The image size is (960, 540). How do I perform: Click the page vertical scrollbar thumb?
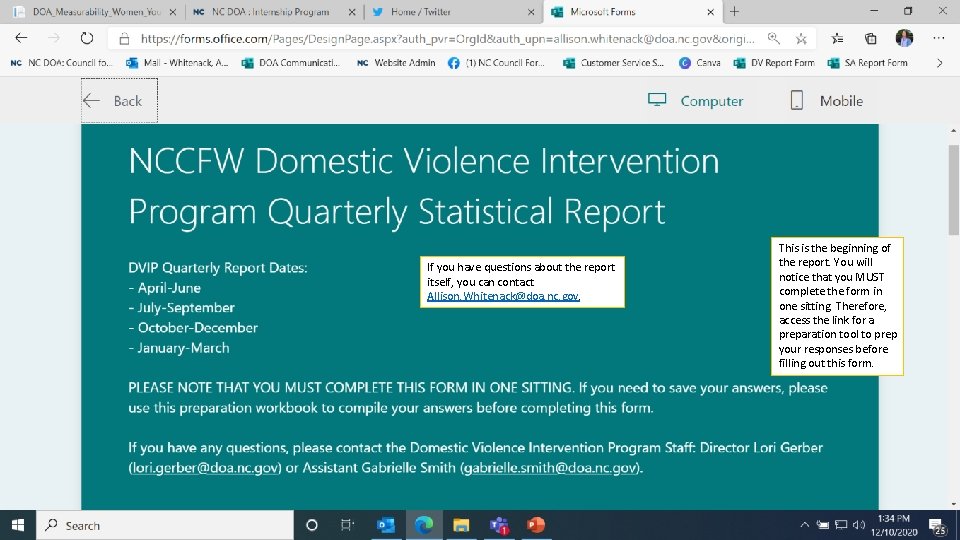coord(953,190)
